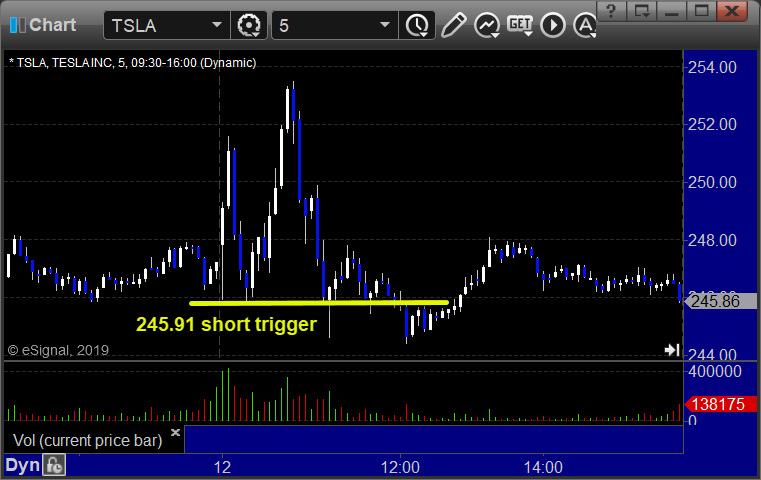Open the TSLA symbol dropdown
This screenshot has width=761, height=480.
coord(216,25)
